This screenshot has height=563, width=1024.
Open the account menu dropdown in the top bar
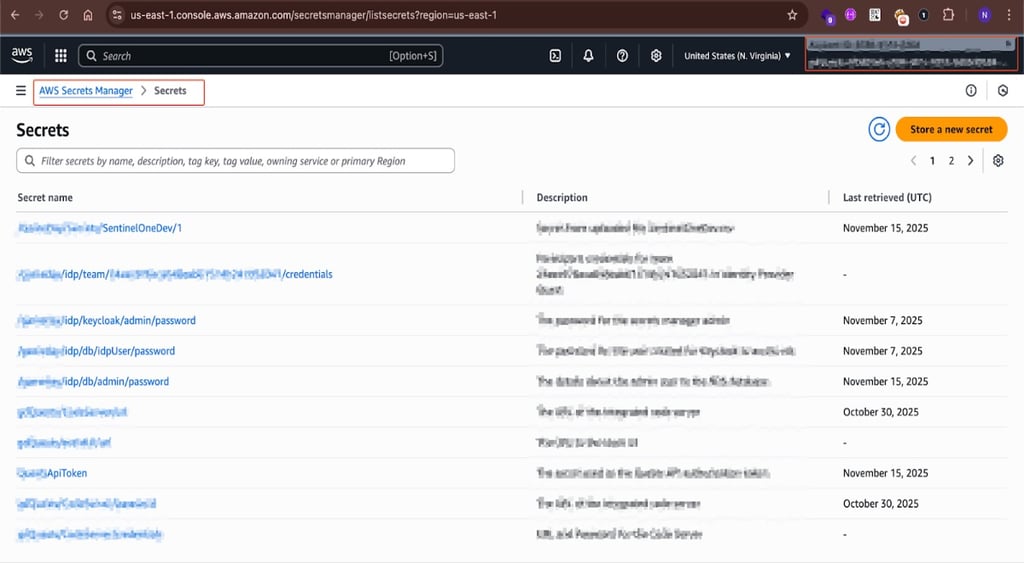[x=910, y=54]
